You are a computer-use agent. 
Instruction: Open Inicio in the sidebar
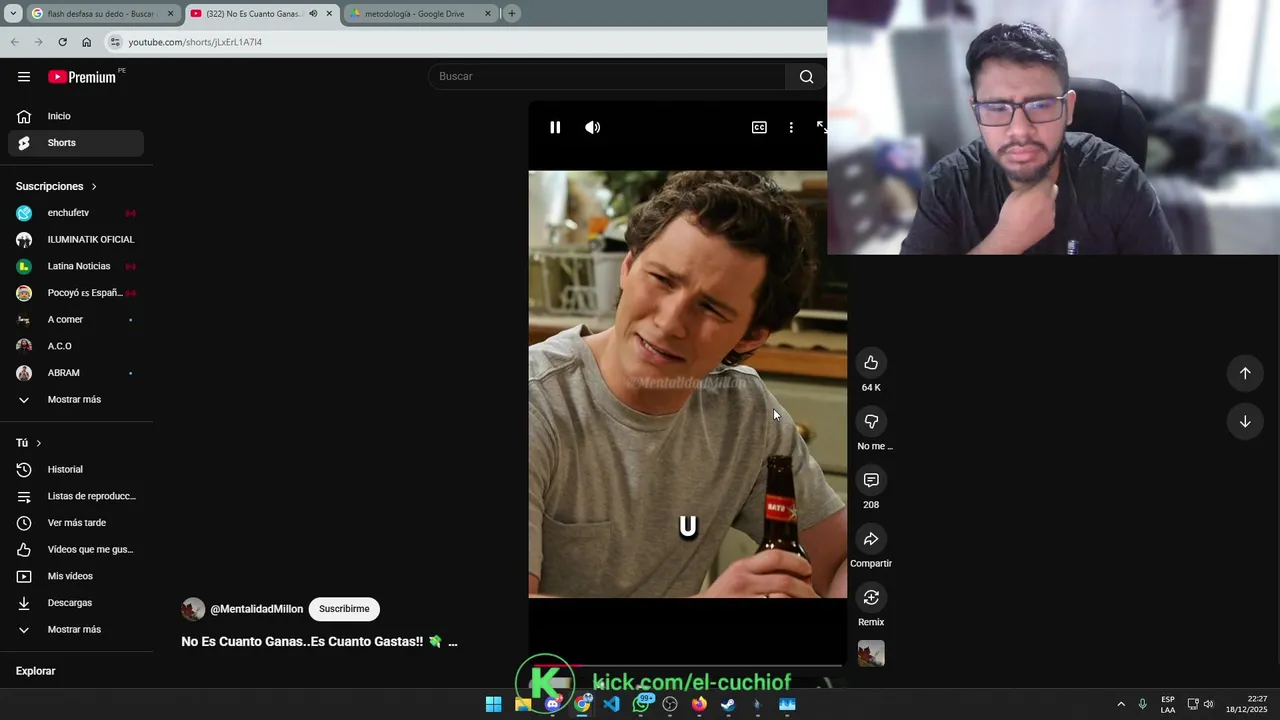pos(76,116)
